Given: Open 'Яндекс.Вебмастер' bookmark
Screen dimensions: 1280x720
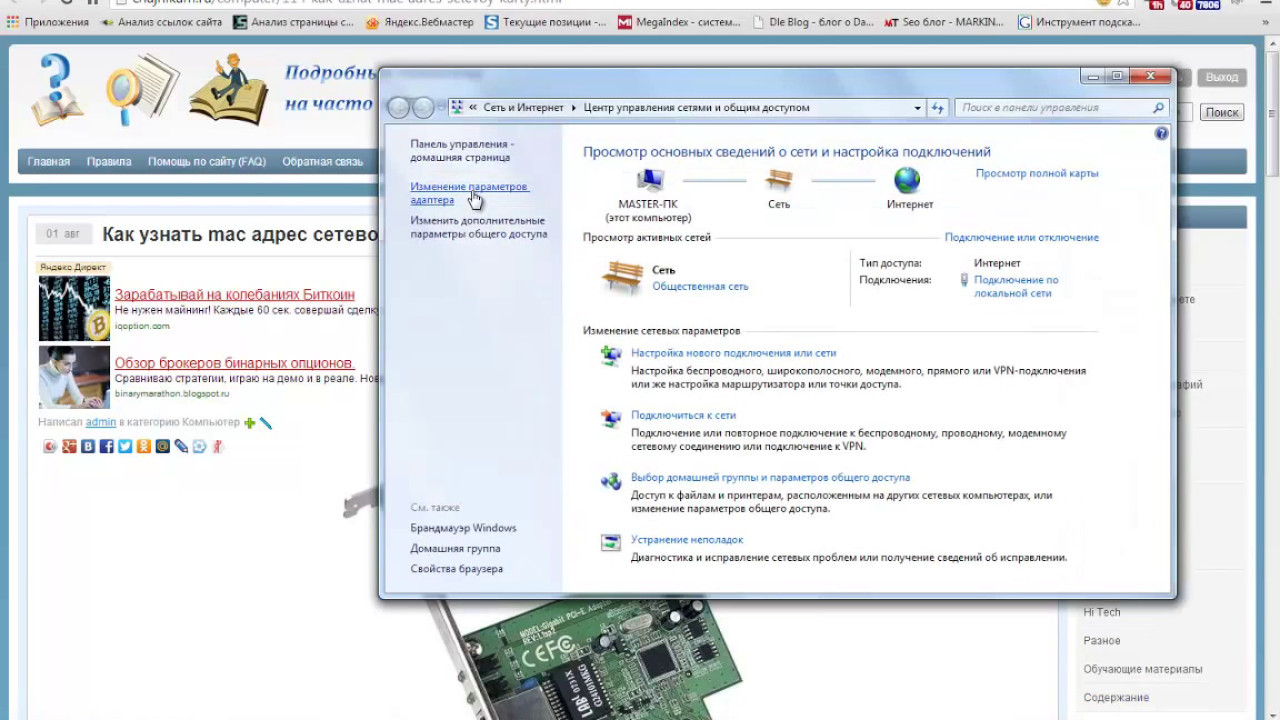Looking at the screenshot, I should (420, 22).
